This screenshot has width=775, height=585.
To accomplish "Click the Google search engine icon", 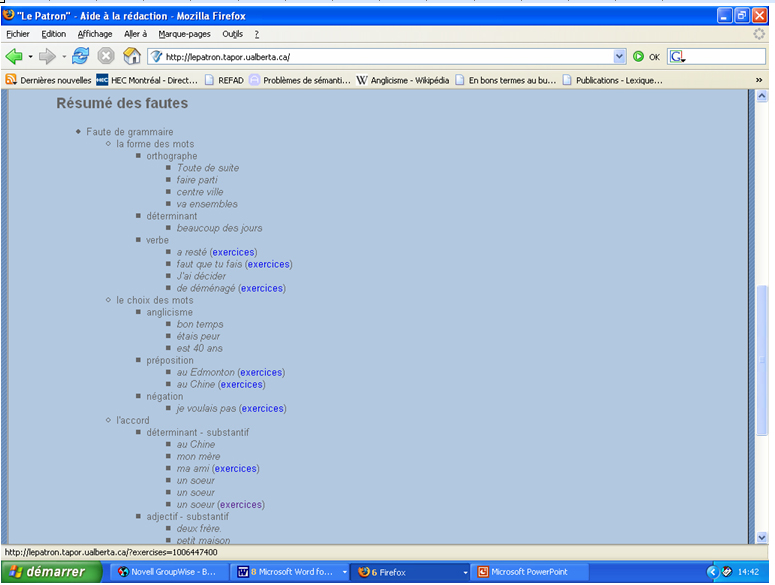I will [677, 57].
